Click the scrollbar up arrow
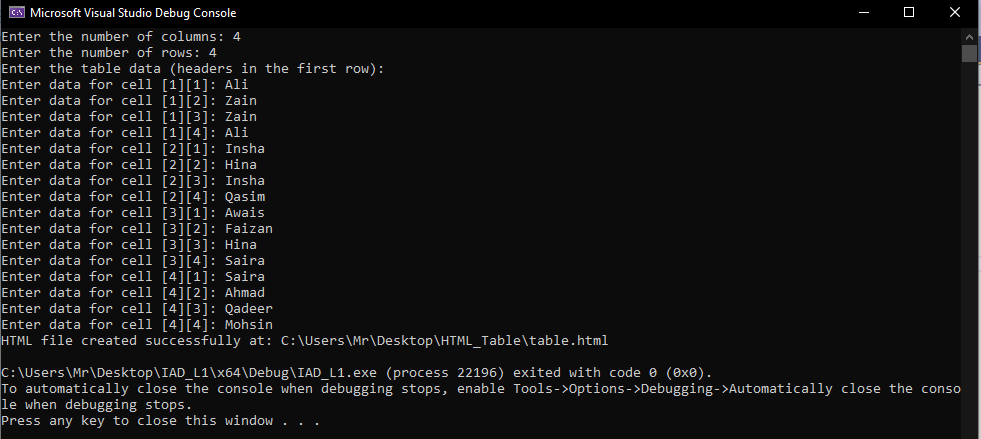The height and width of the screenshot is (439, 981). 969,36
